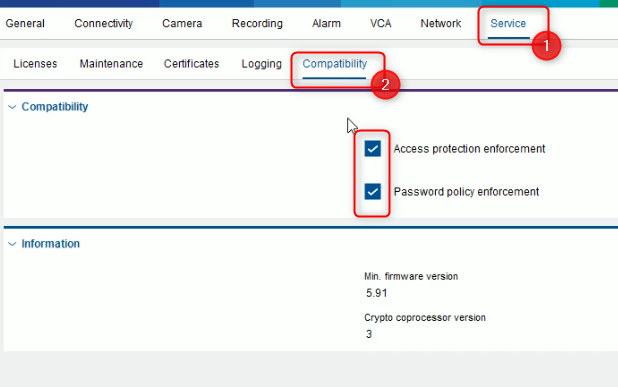Open the Alarm tab
618x387 pixels.
tap(326, 24)
